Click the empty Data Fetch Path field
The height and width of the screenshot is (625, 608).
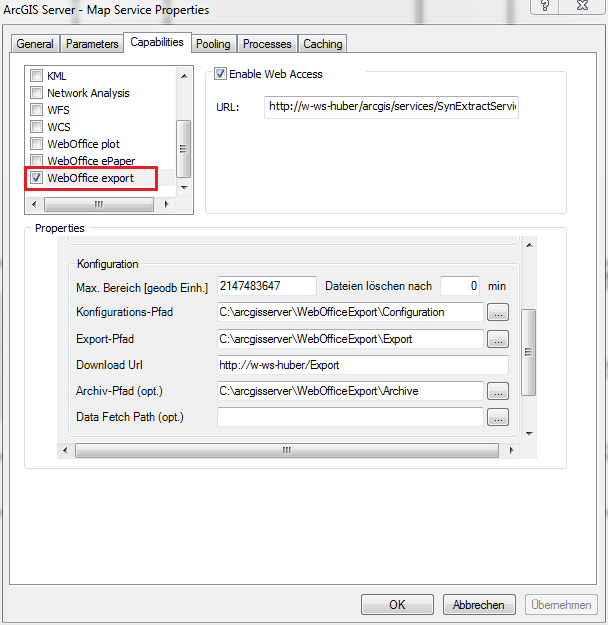tap(350, 417)
